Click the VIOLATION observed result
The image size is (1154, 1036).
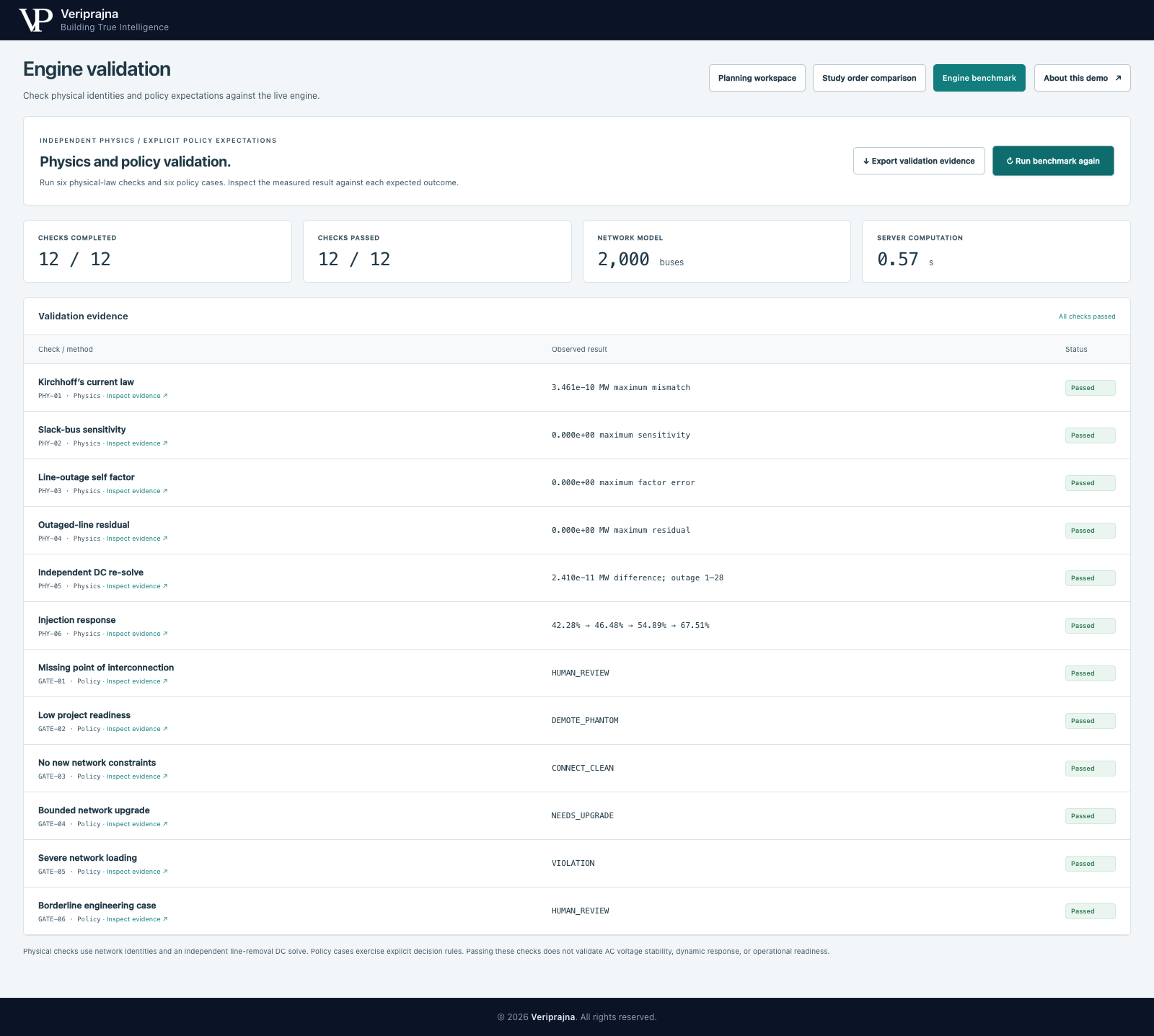click(573, 864)
